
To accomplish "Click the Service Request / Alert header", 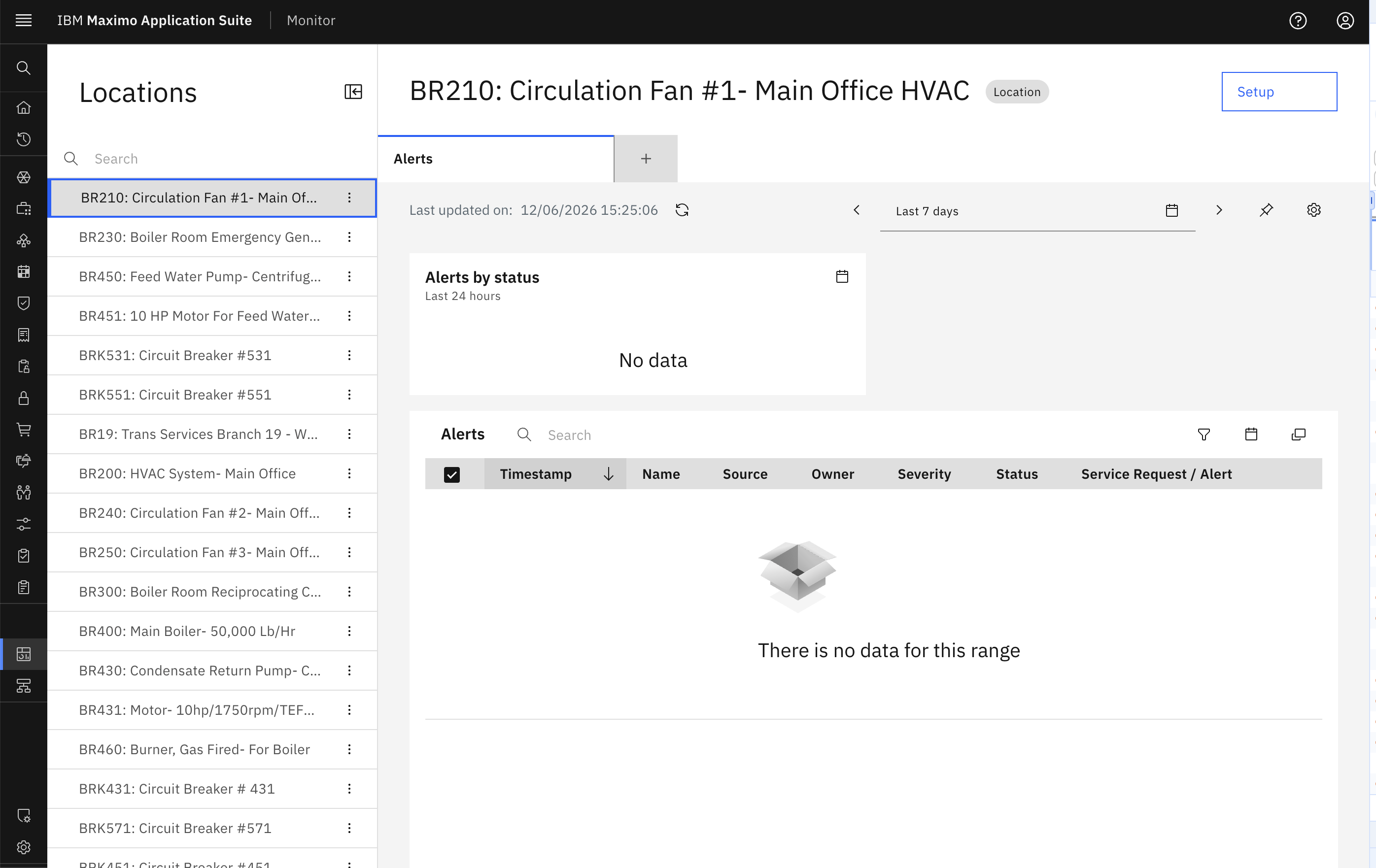I will click(x=1156, y=474).
